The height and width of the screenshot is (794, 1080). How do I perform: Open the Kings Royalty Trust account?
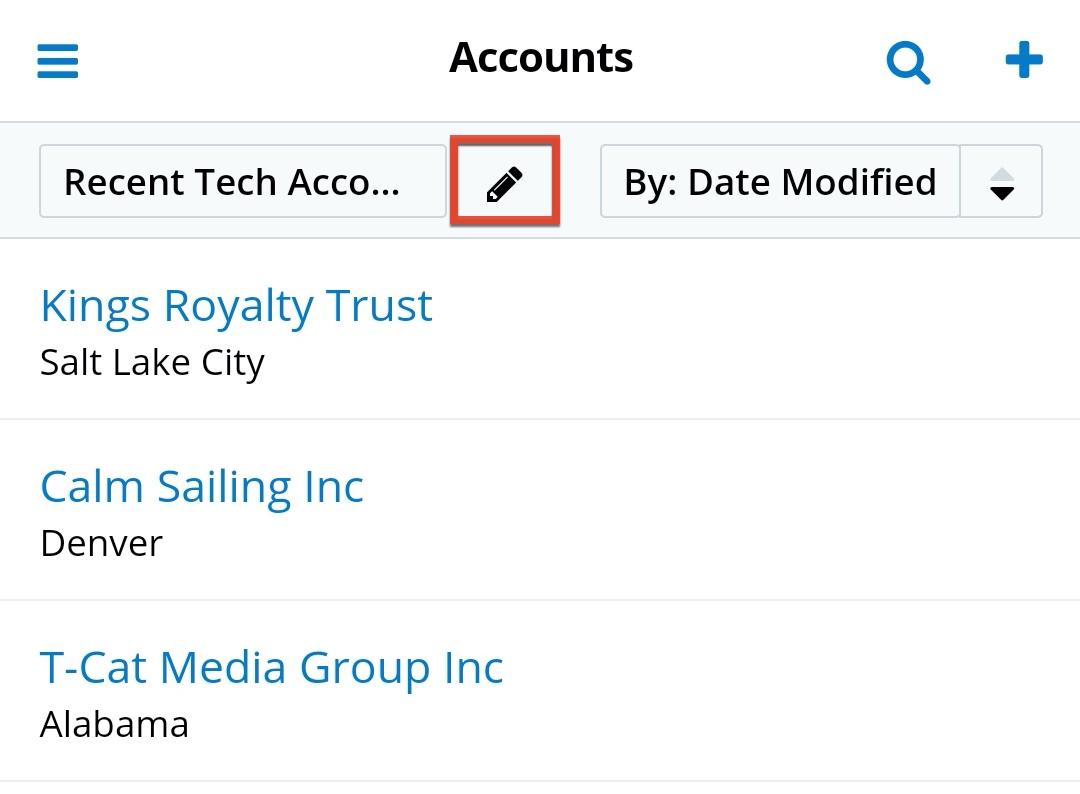(236, 306)
